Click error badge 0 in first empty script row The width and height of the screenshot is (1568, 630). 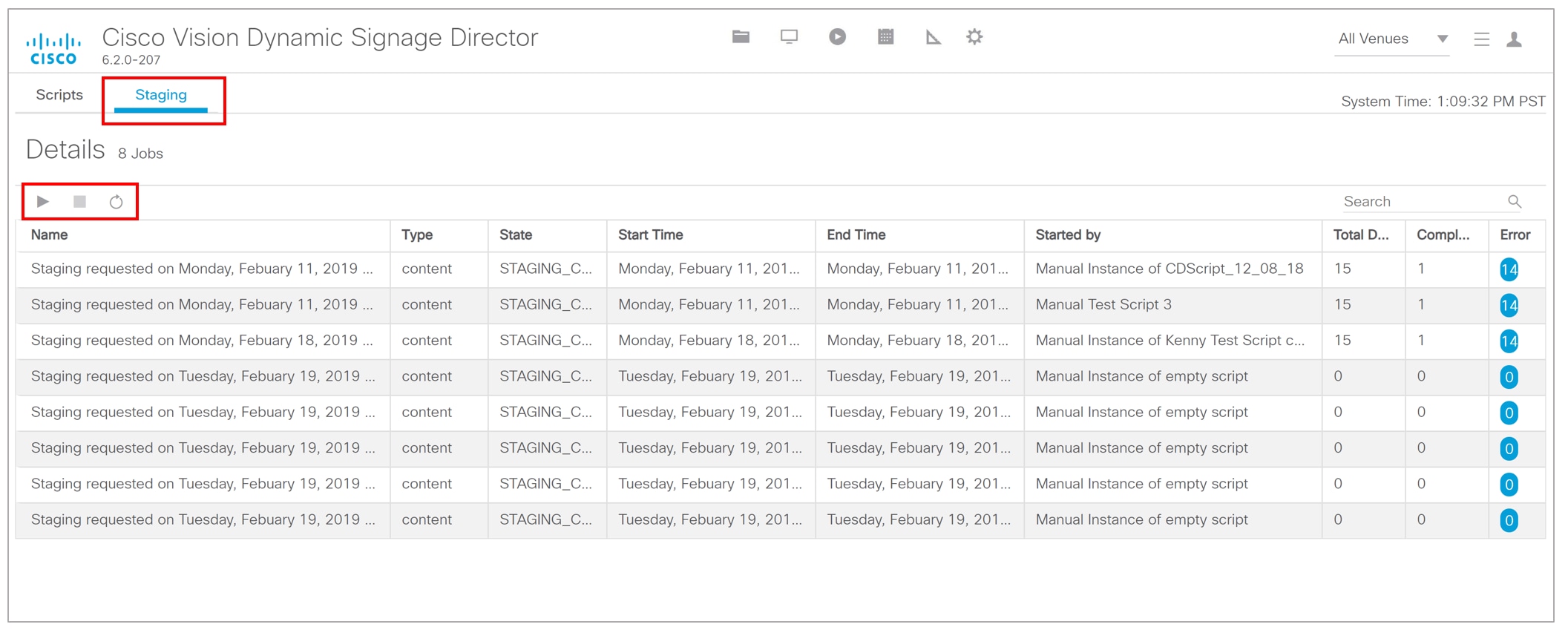[x=1509, y=377]
